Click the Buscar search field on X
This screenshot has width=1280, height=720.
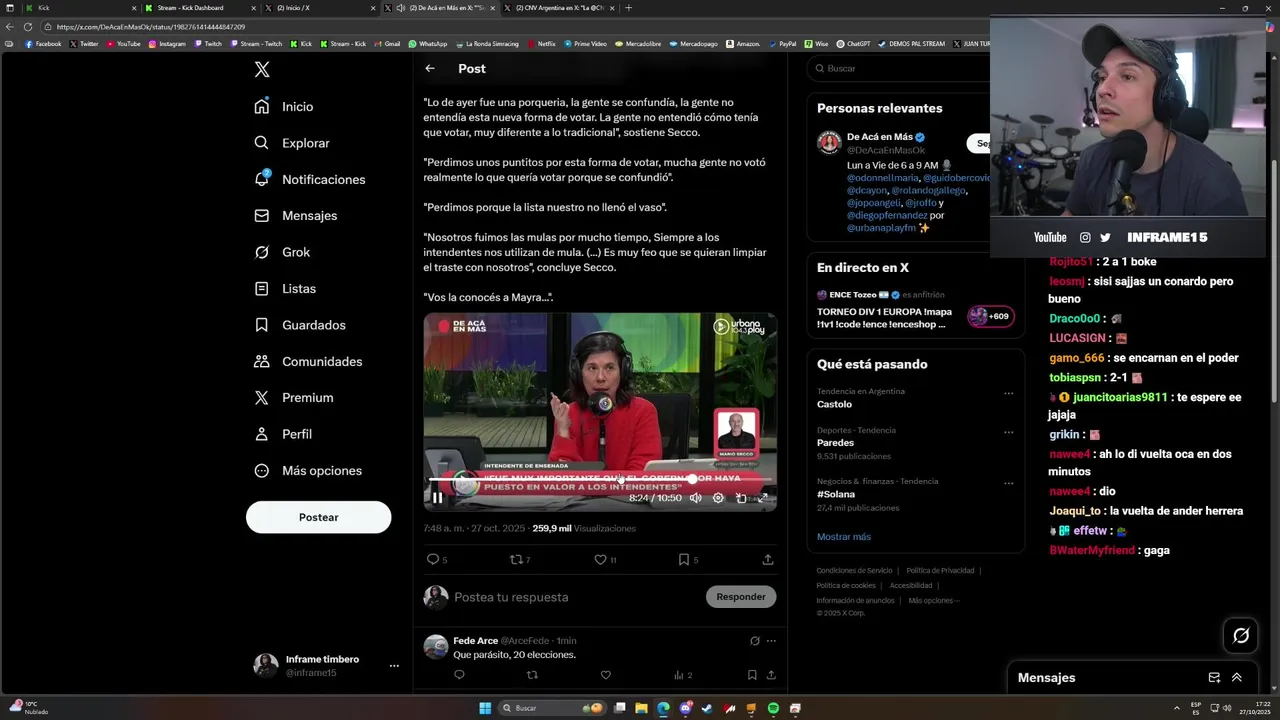[900, 68]
